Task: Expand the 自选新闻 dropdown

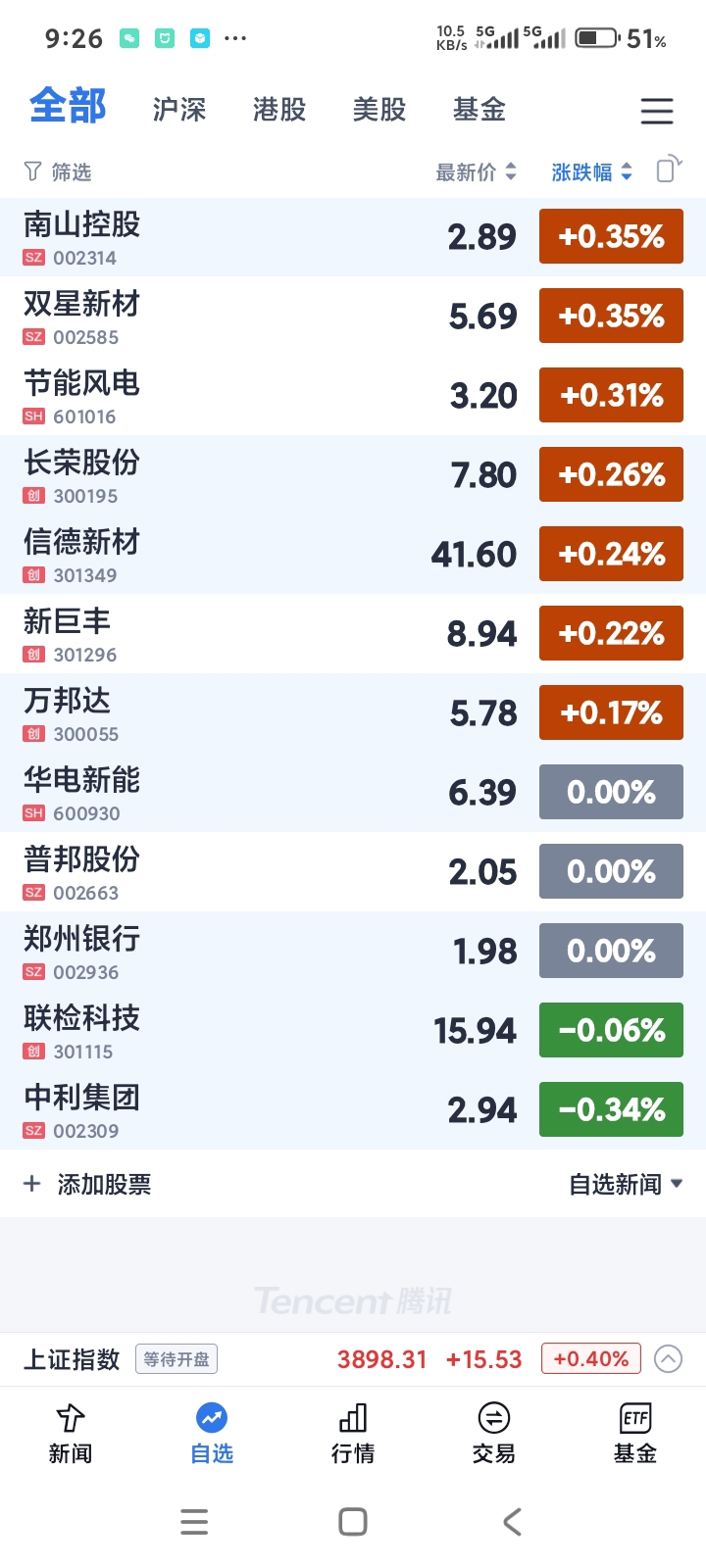Action: (x=626, y=1184)
